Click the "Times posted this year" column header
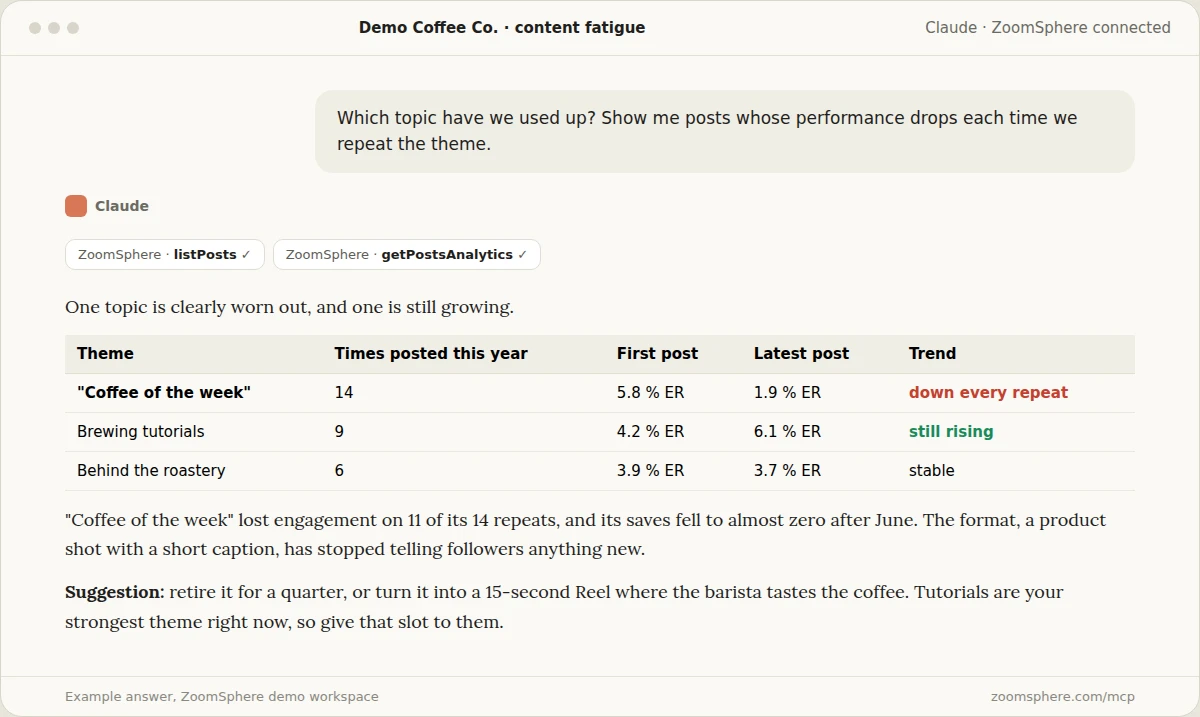 point(431,354)
